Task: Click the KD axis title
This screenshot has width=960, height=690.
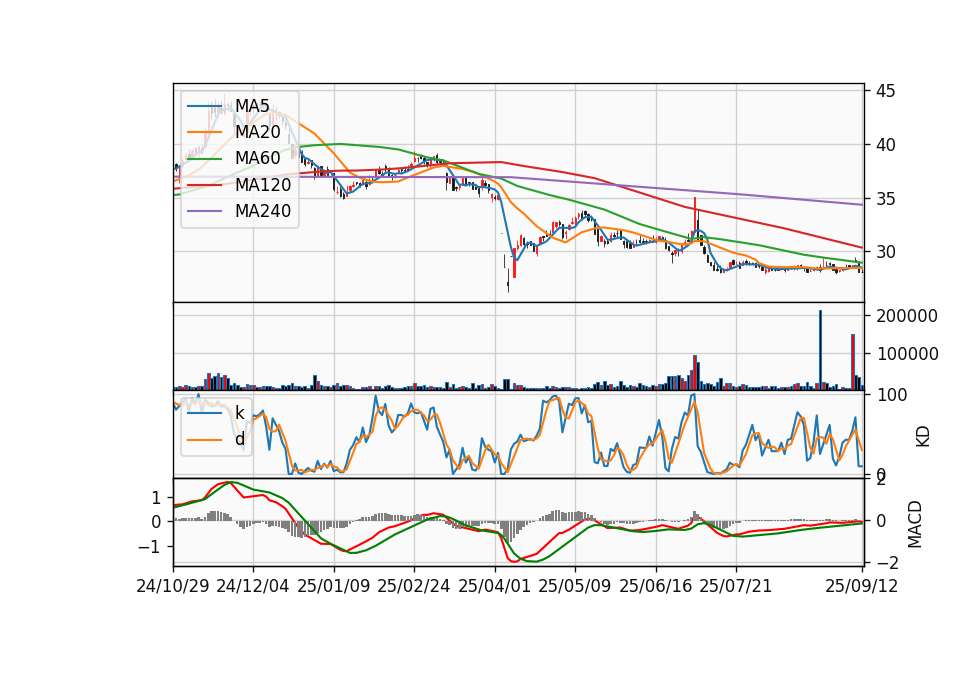Action: pyautogui.click(x=923, y=437)
